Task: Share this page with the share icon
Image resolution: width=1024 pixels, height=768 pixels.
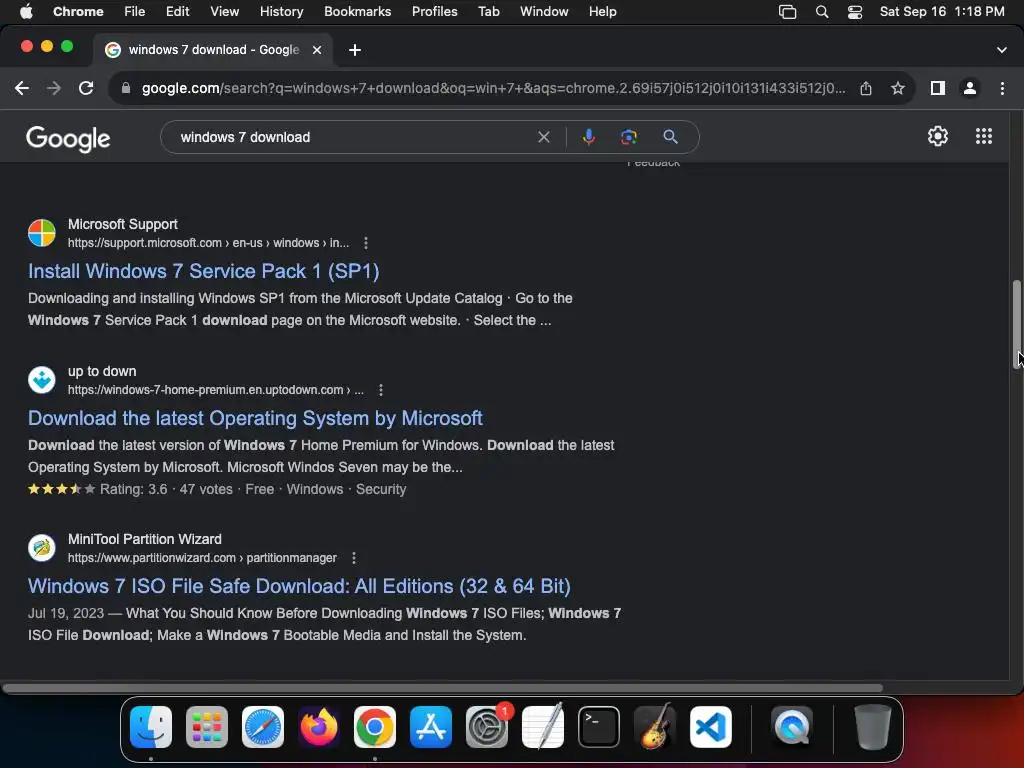Action: tap(866, 88)
